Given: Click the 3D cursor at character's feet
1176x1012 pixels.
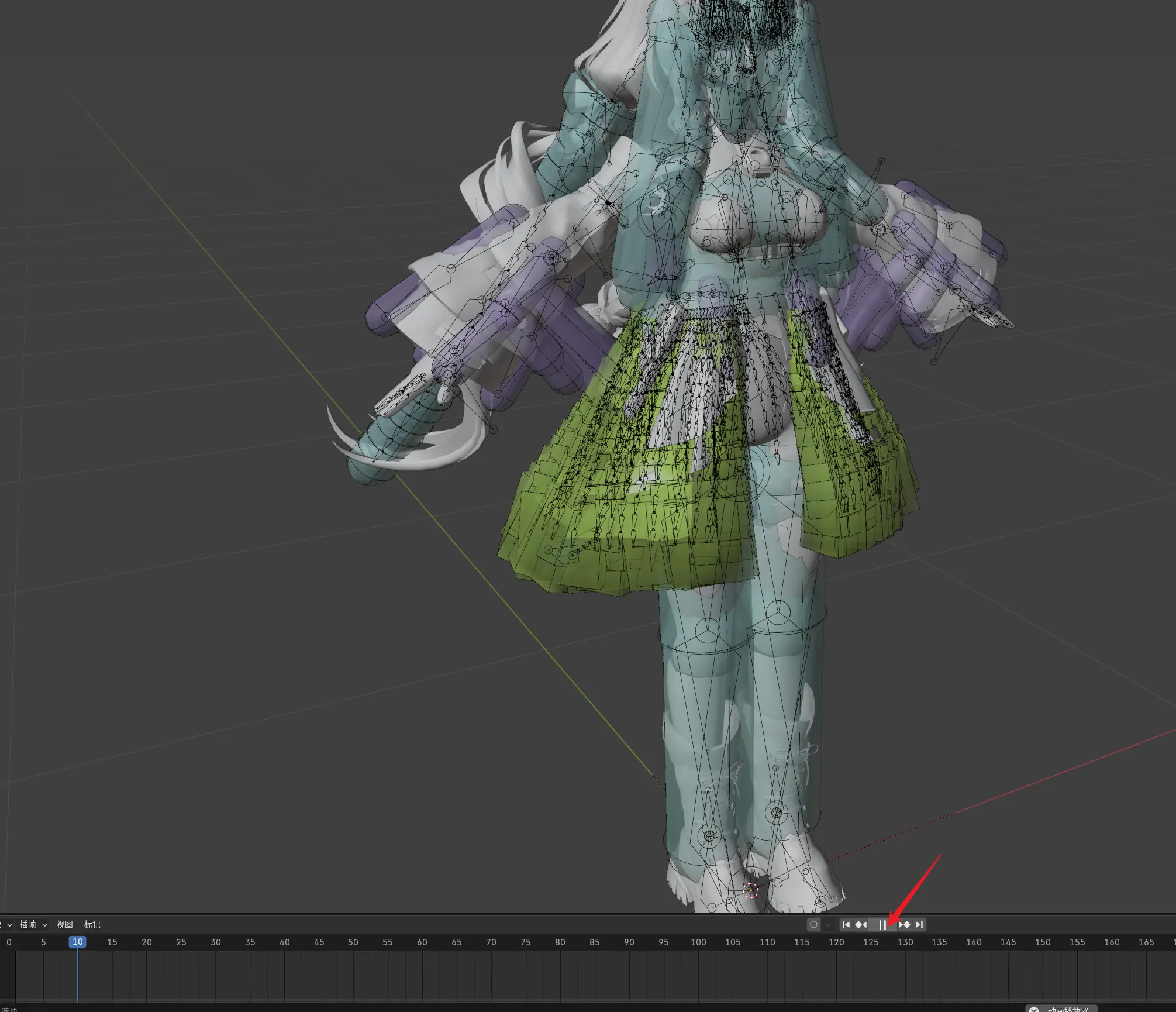Looking at the screenshot, I should [751, 890].
